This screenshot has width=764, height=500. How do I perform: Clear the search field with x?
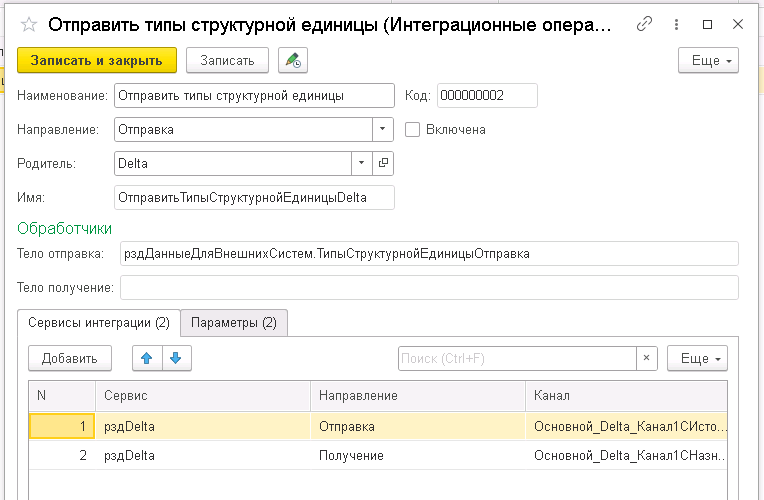(647, 358)
